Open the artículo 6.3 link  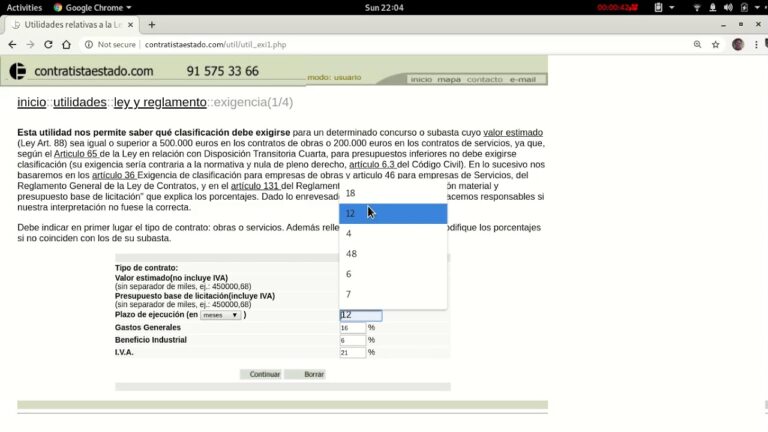point(372,165)
